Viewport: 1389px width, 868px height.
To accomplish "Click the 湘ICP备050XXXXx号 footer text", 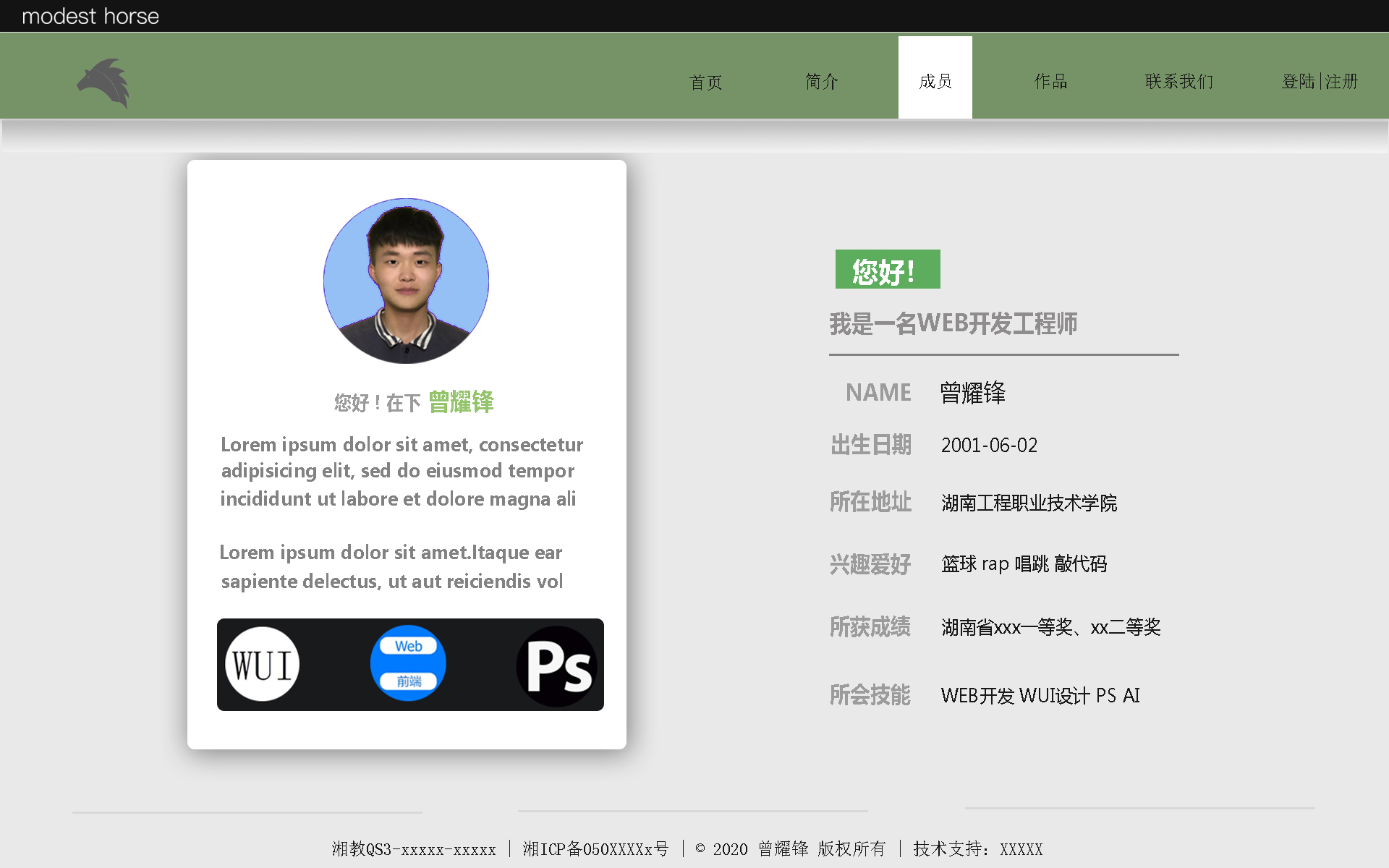I will [595, 848].
